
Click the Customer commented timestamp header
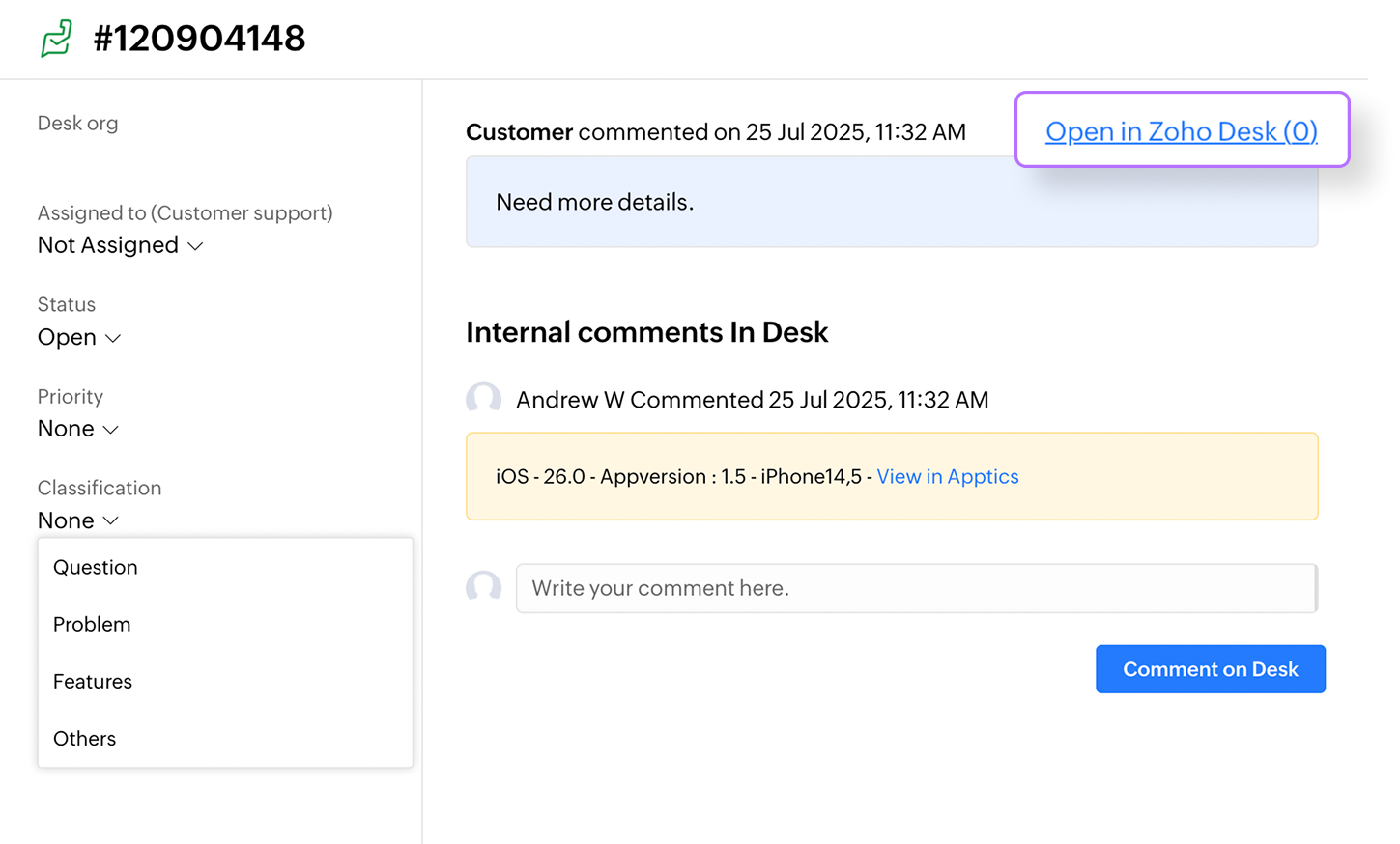716,132
